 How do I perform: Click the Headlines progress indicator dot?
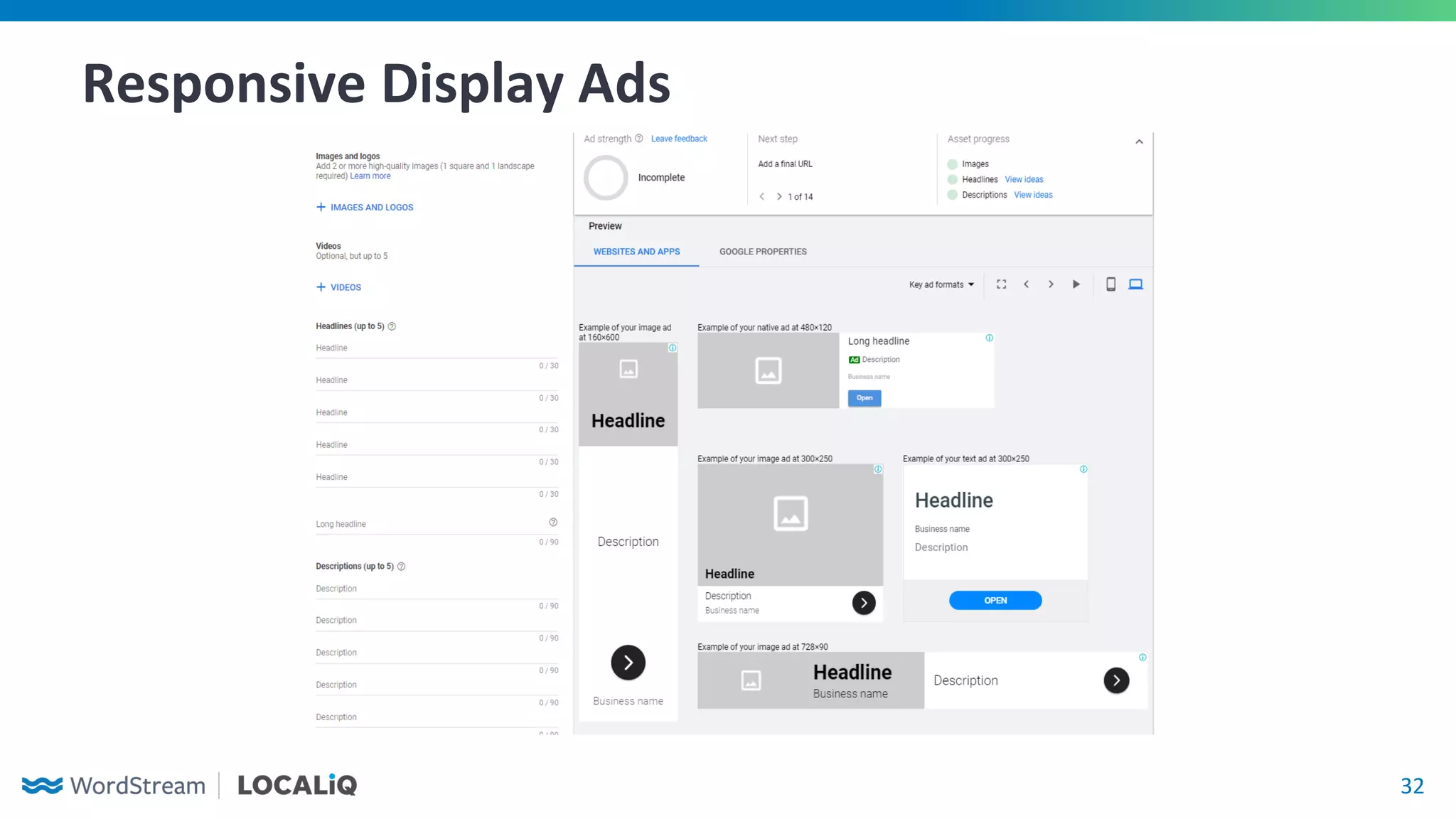pyautogui.click(x=953, y=180)
